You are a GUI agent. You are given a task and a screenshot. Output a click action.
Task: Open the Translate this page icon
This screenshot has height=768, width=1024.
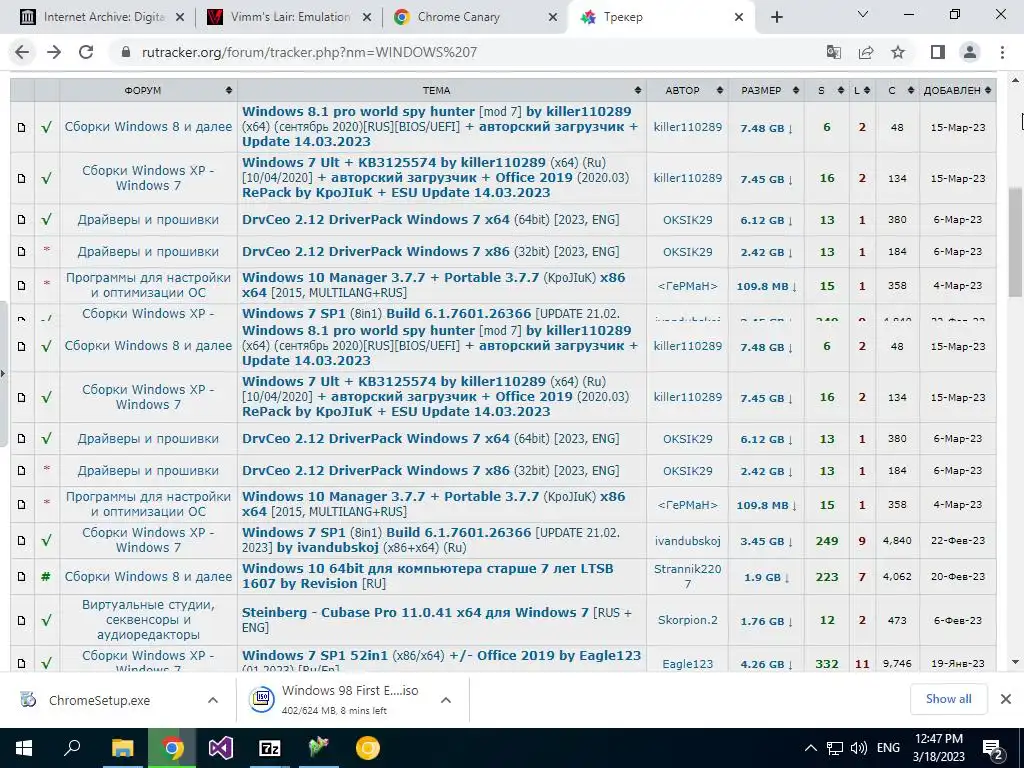(x=834, y=52)
